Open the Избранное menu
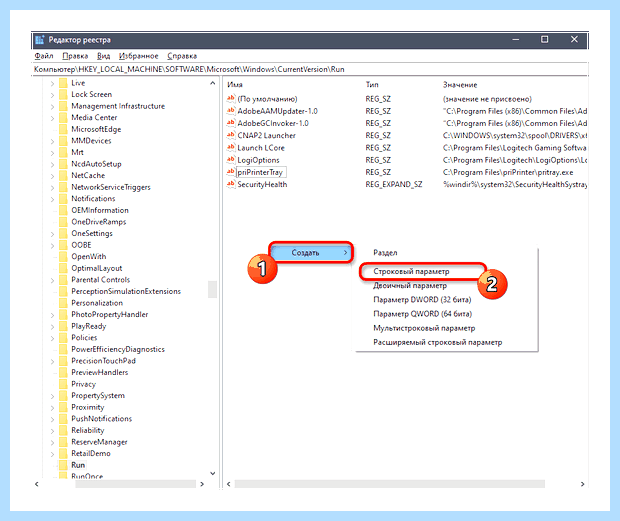 click(138, 56)
